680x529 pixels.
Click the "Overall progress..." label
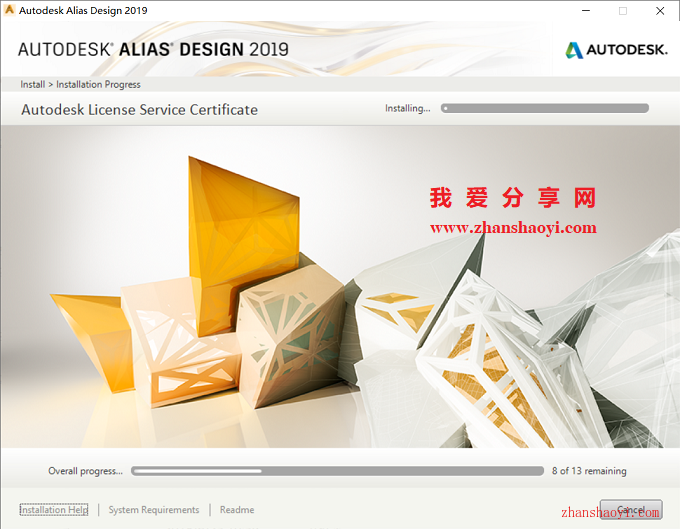click(85, 471)
